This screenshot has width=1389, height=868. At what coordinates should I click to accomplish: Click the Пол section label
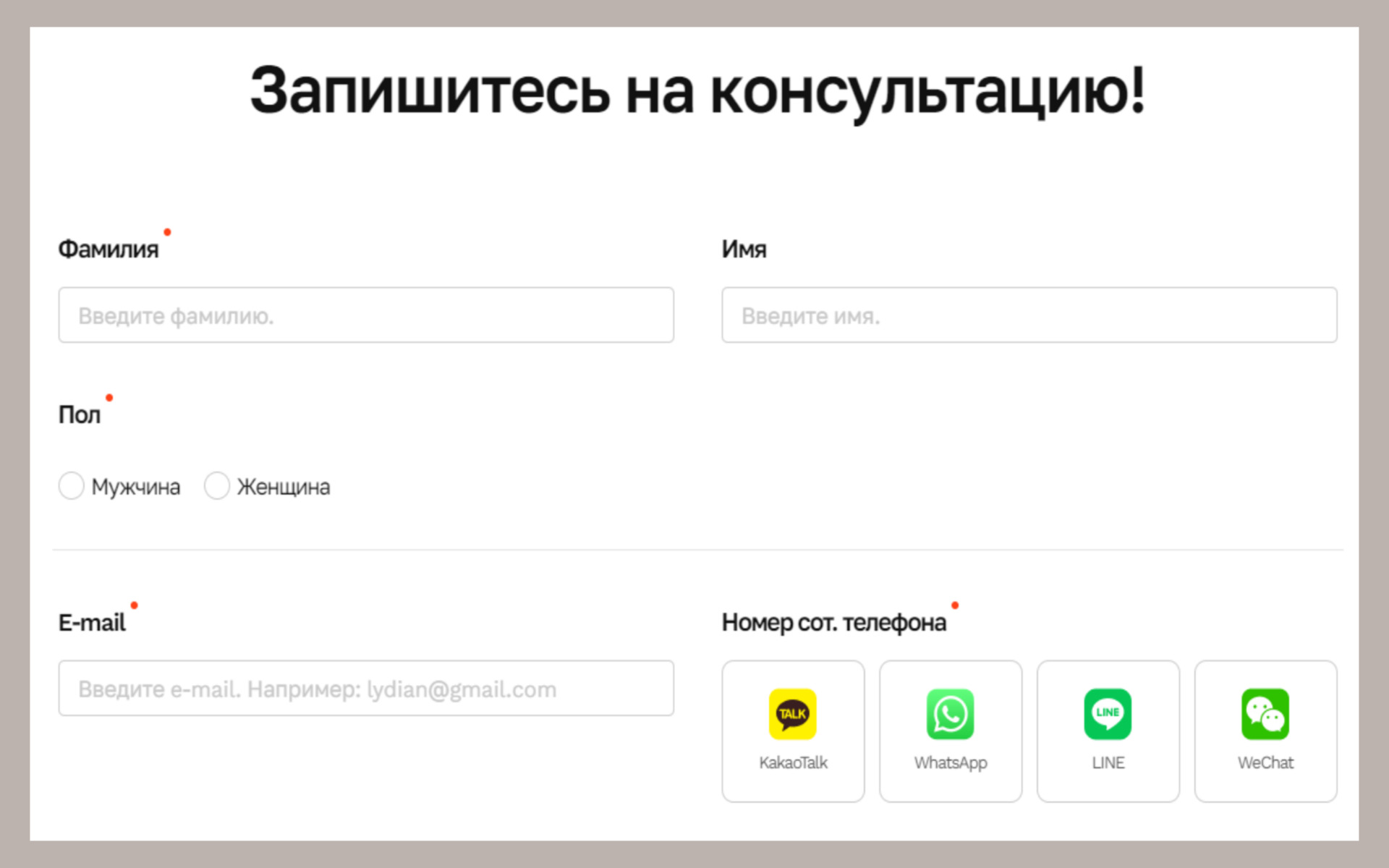(x=80, y=414)
